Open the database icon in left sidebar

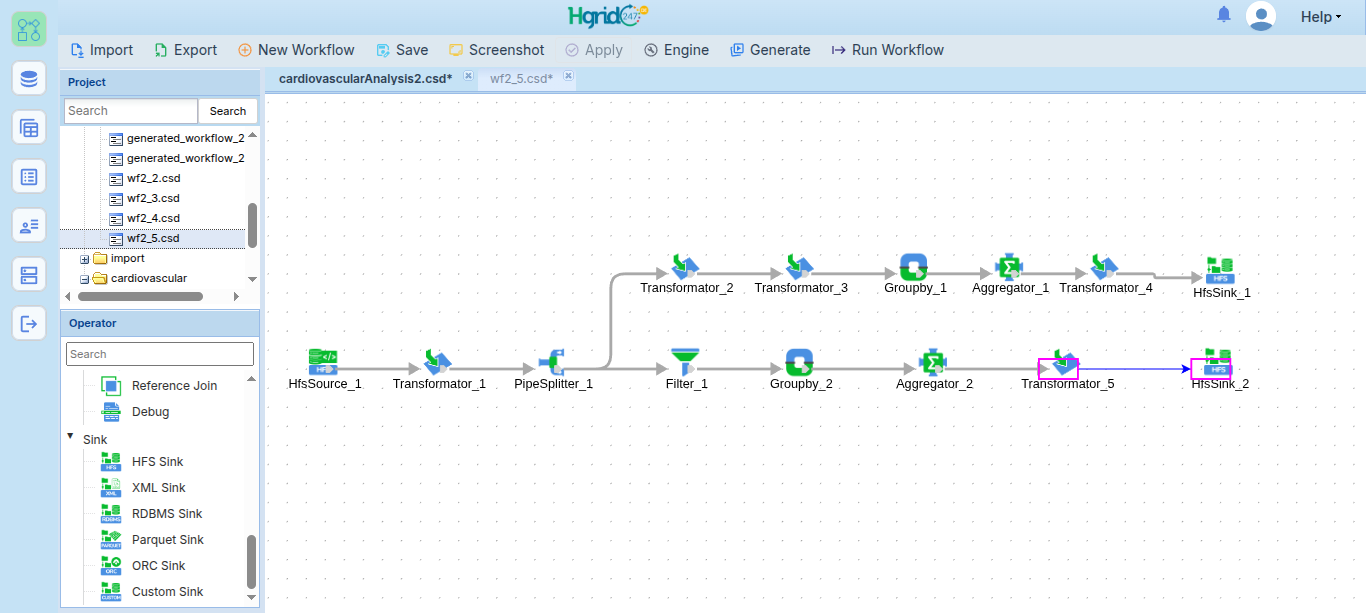pyautogui.click(x=29, y=78)
